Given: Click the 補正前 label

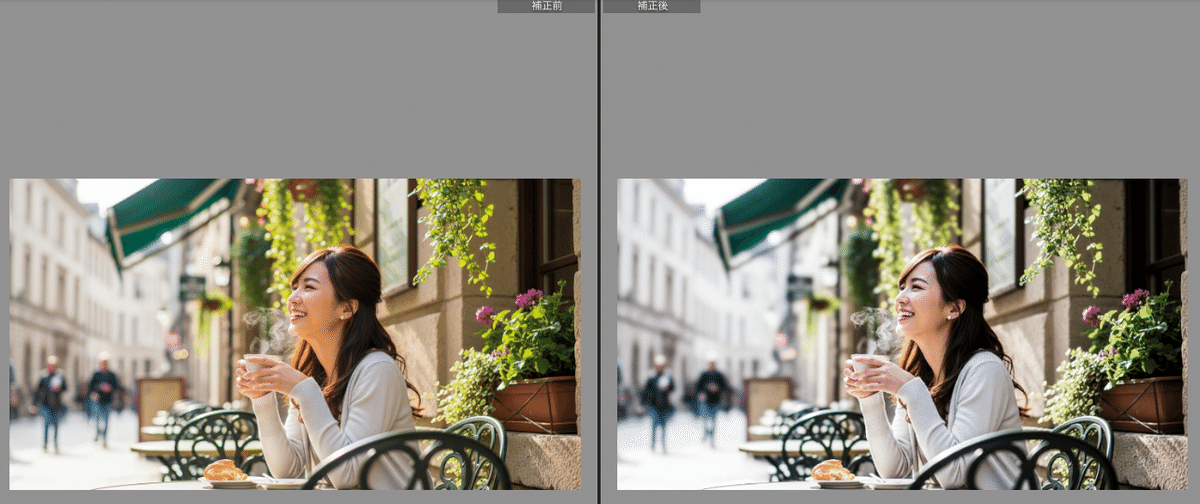Looking at the screenshot, I should [x=546, y=6].
